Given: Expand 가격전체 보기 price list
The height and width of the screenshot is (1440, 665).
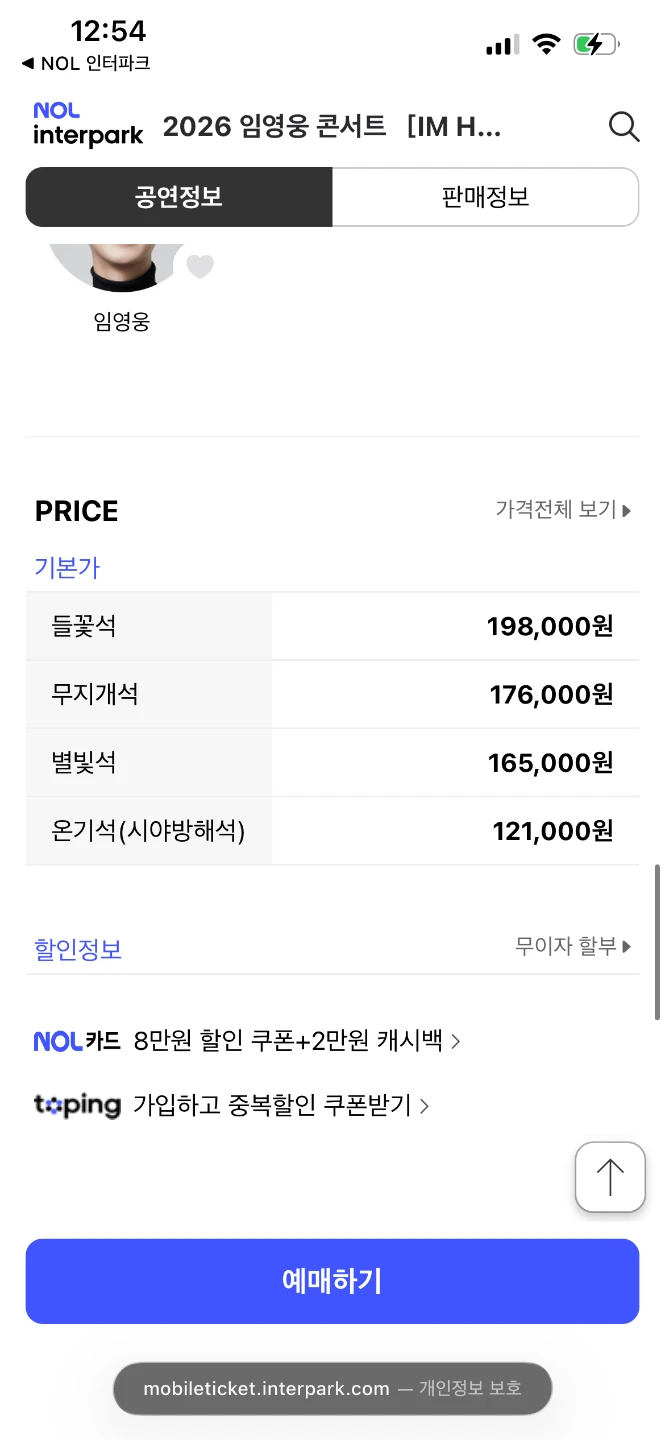Looking at the screenshot, I should 564,510.
